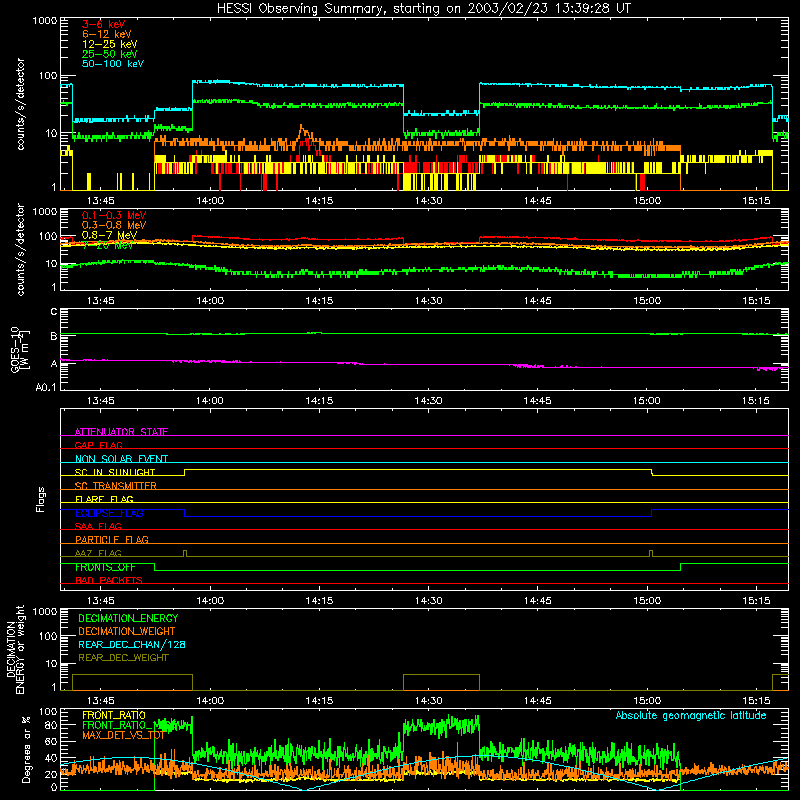Viewport: 800px width, 800px height.
Task: Click the 12-25 keV legend entry
Action: pyautogui.click(x=110, y=44)
